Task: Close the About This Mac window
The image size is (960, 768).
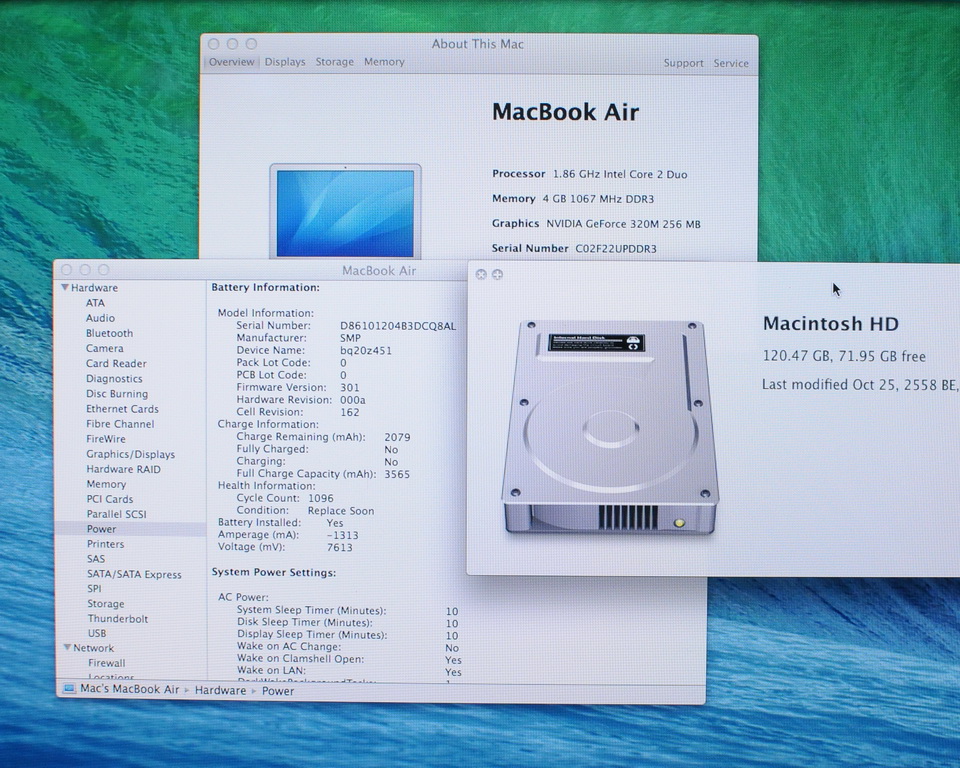Action: (214, 44)
